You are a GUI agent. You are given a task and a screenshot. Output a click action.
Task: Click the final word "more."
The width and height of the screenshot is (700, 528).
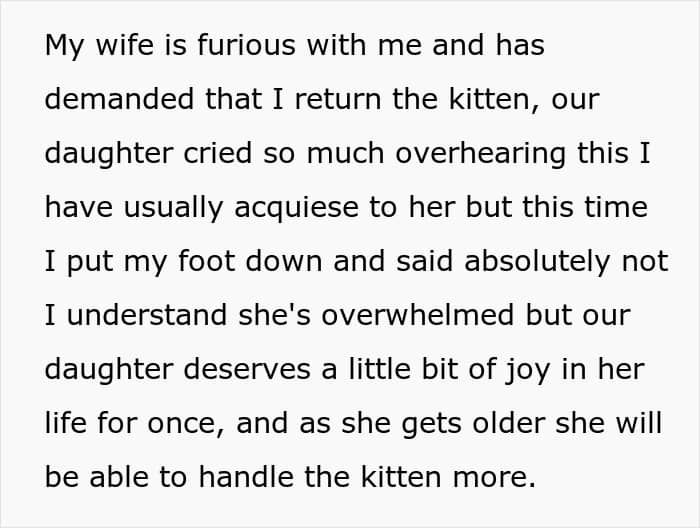click(x=494, y=477)
